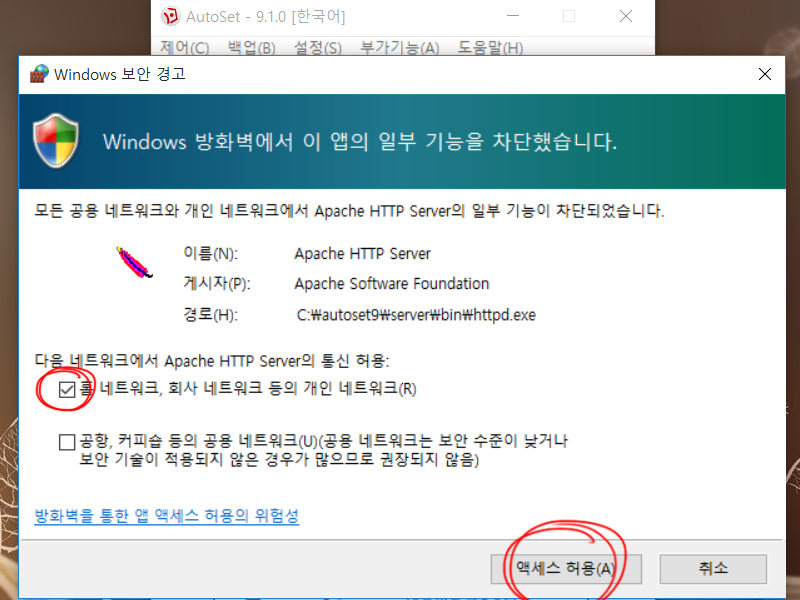Enable the 공항, 커피숍 공용 네트워크 checkbox
The width and height of the screenshot is (800, 600).
click(x=67, y=442)
